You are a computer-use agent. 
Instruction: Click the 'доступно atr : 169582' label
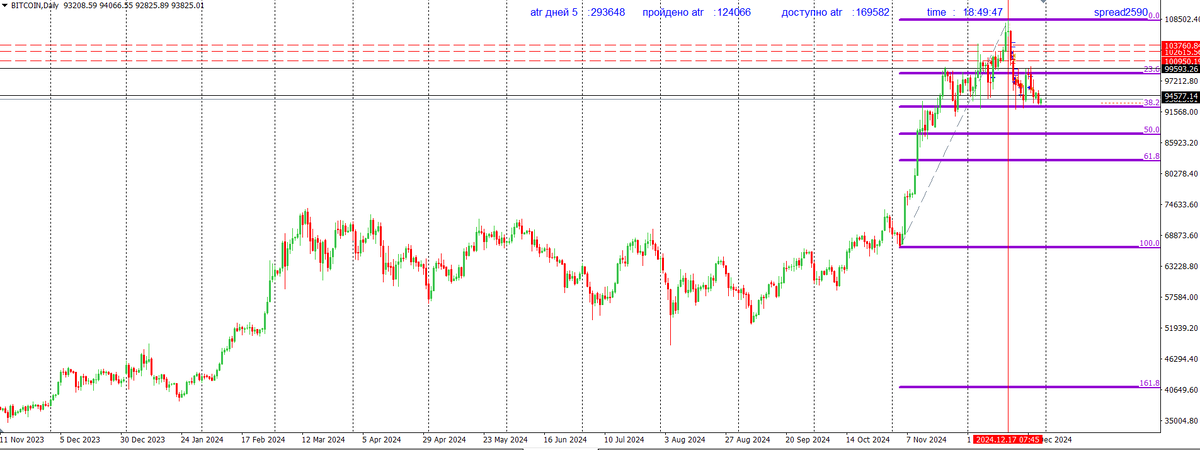835,13
